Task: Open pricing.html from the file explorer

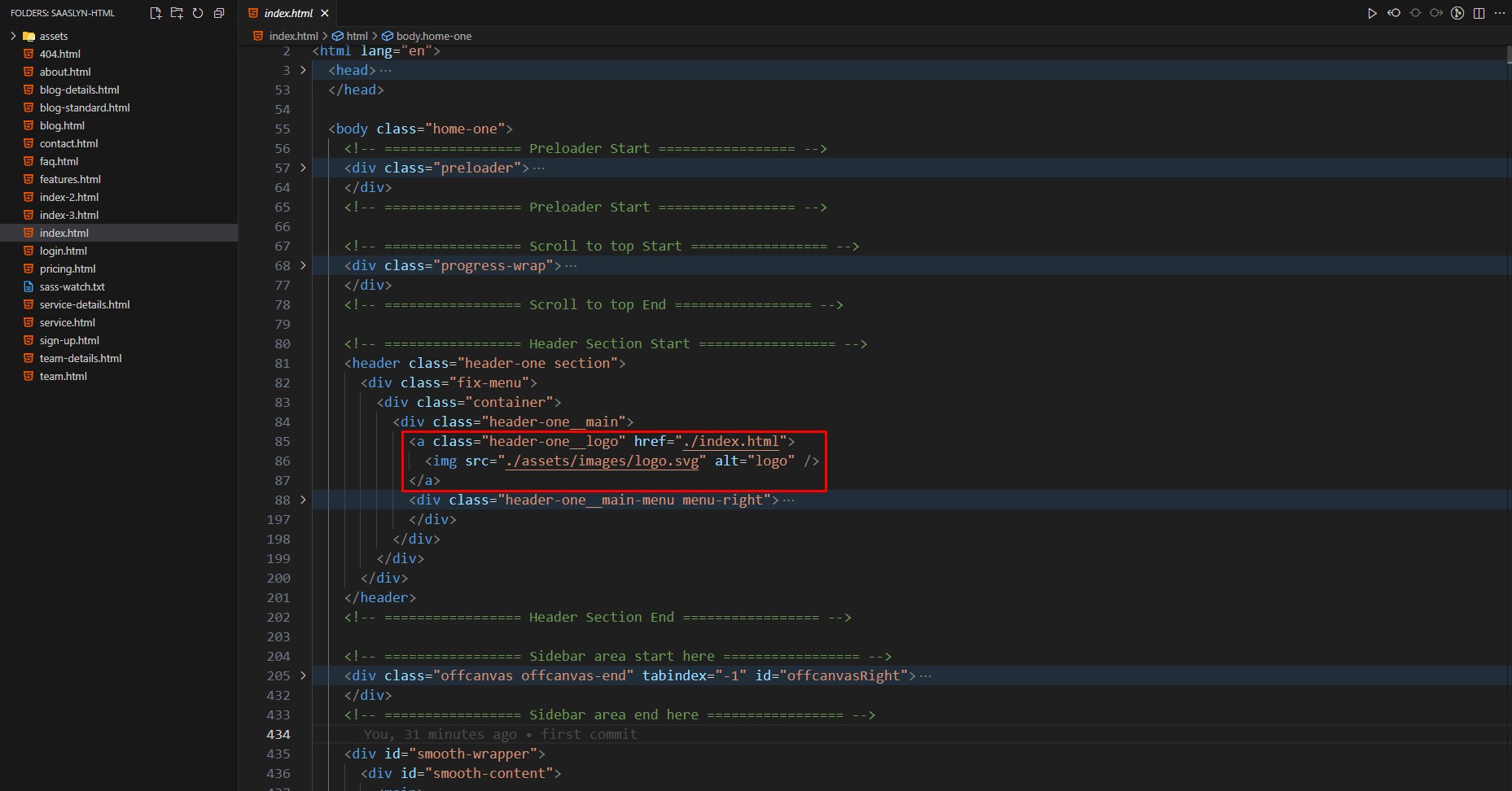Action: 68,269
